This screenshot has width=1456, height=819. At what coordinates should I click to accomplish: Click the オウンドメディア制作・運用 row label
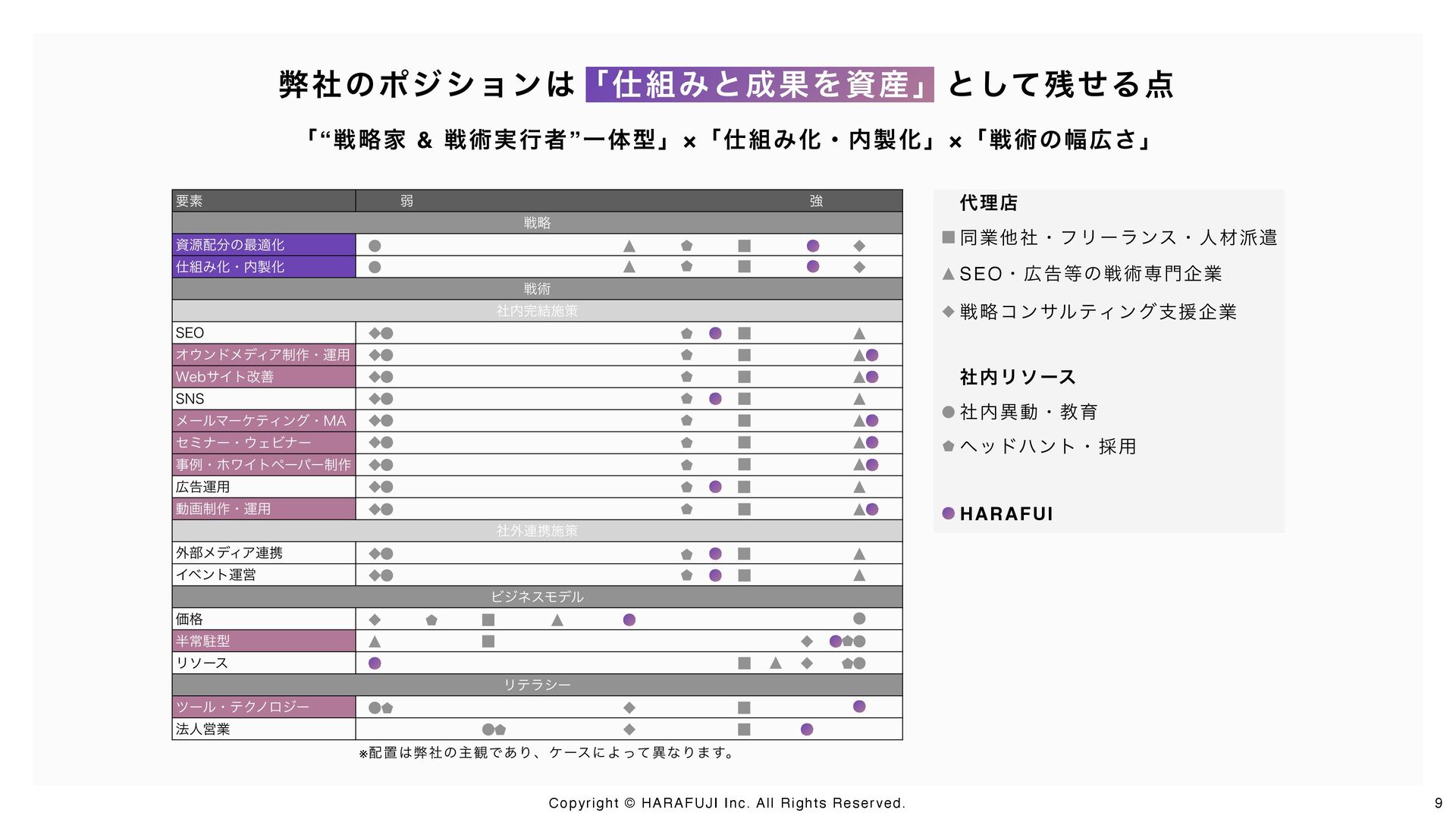pos(263,355)
